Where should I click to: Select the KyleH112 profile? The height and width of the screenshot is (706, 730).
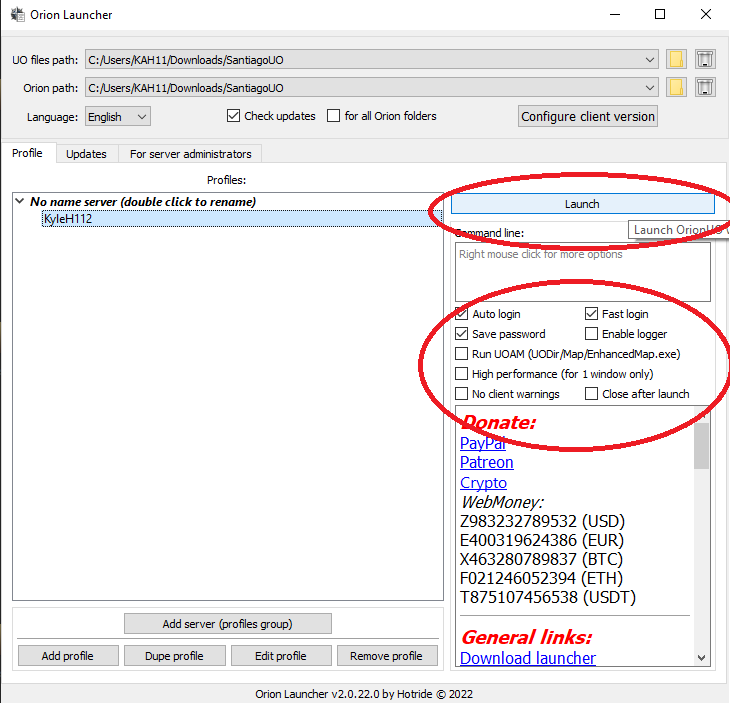tap(68, 219)
